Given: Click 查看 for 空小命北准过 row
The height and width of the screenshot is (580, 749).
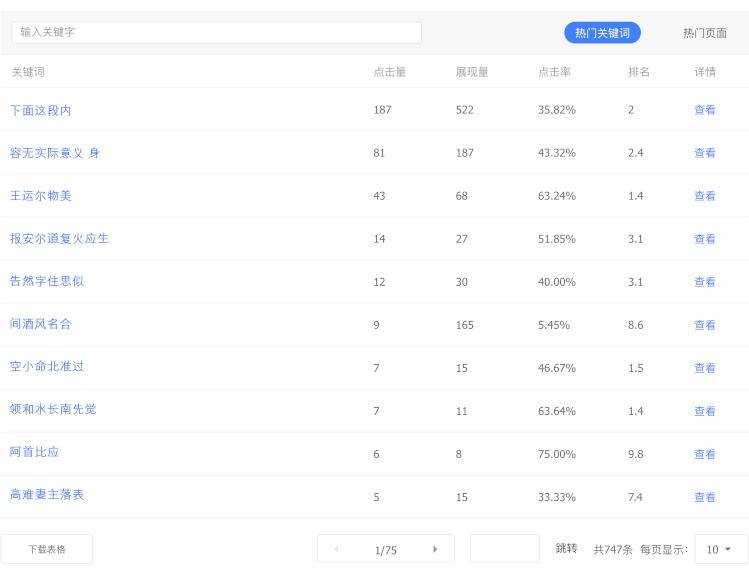Looking at the screenshot, I should (705, 368).
